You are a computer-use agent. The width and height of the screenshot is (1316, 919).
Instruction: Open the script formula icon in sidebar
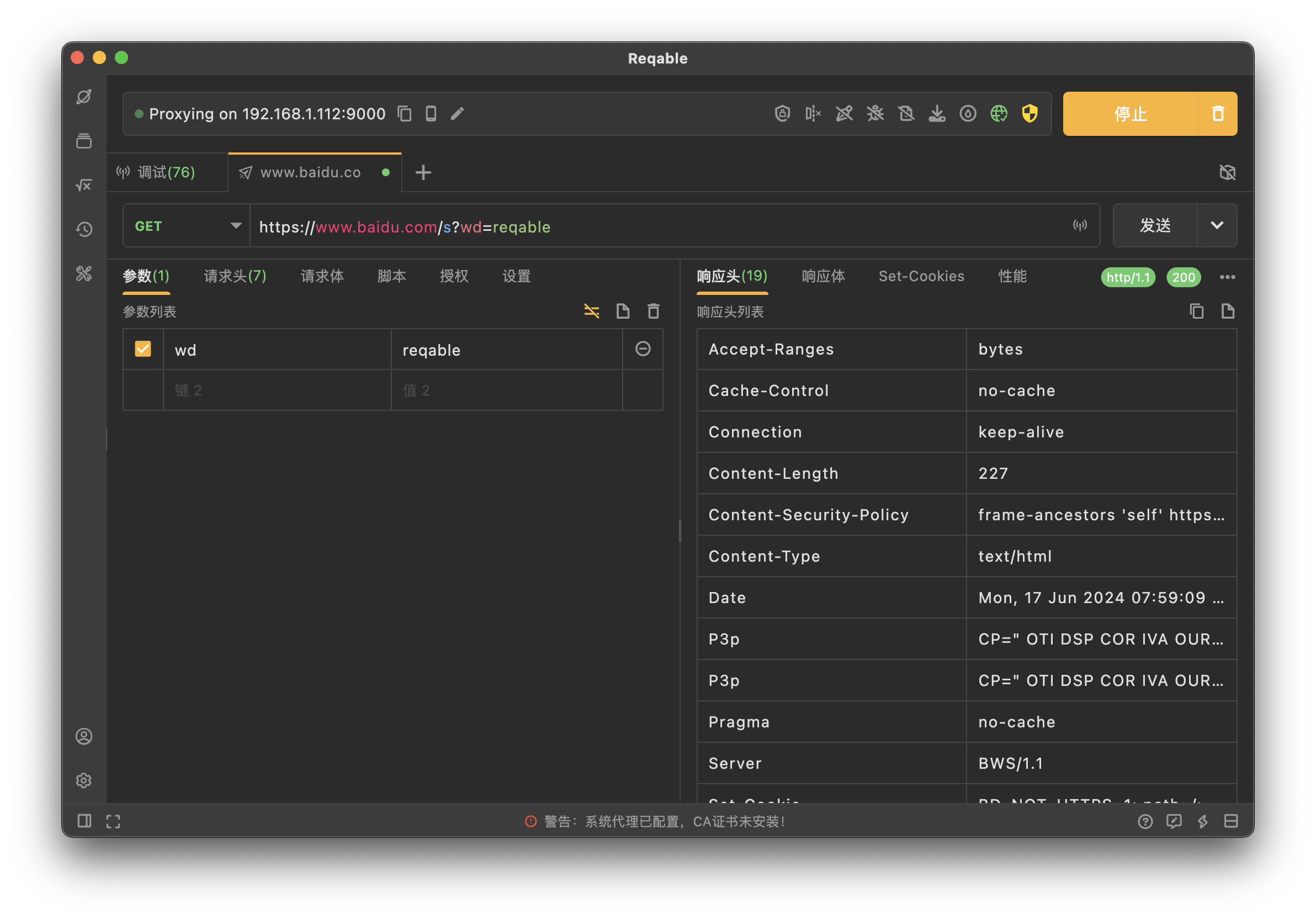(84, 185)
